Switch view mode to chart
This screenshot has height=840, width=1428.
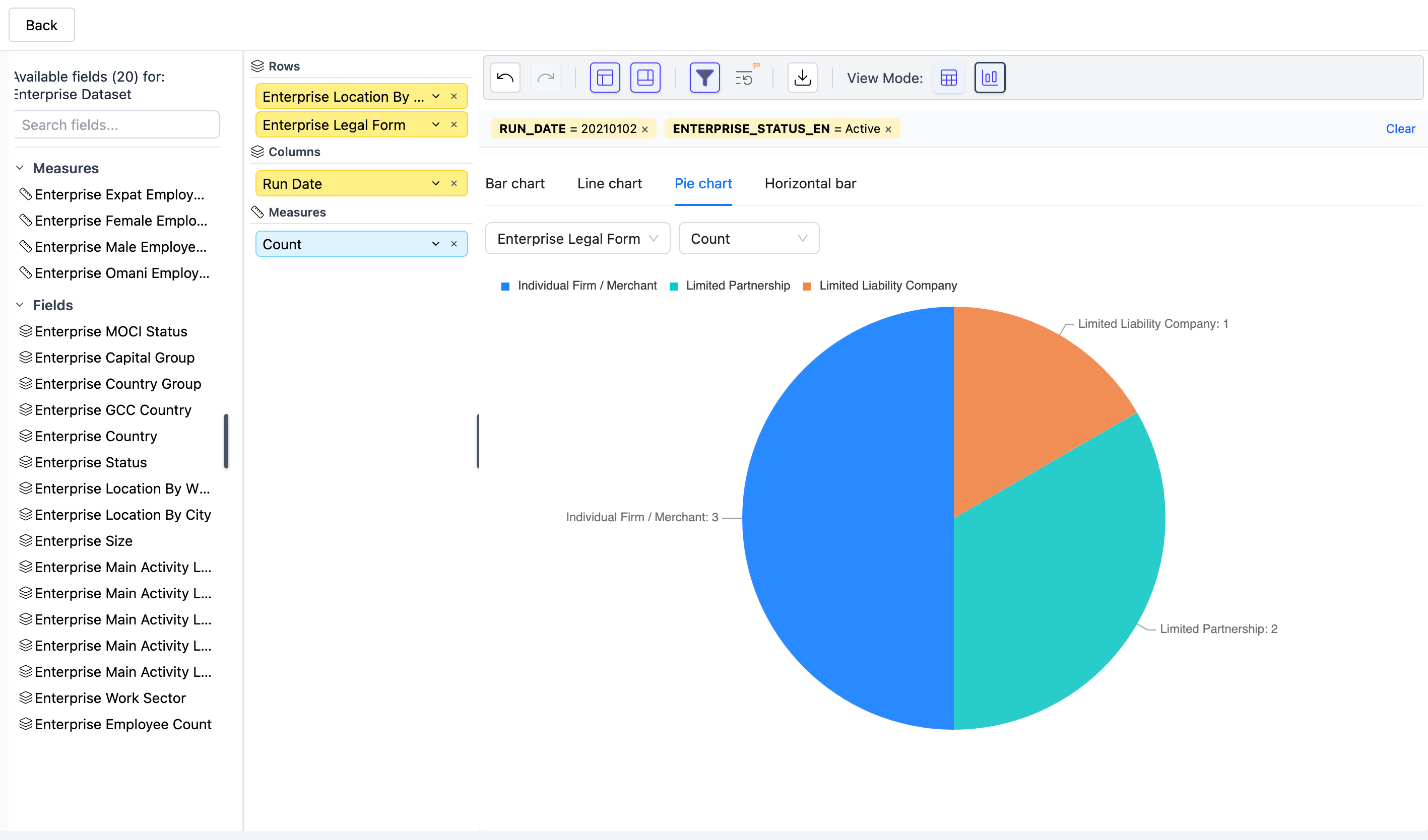tap(990, 78)
